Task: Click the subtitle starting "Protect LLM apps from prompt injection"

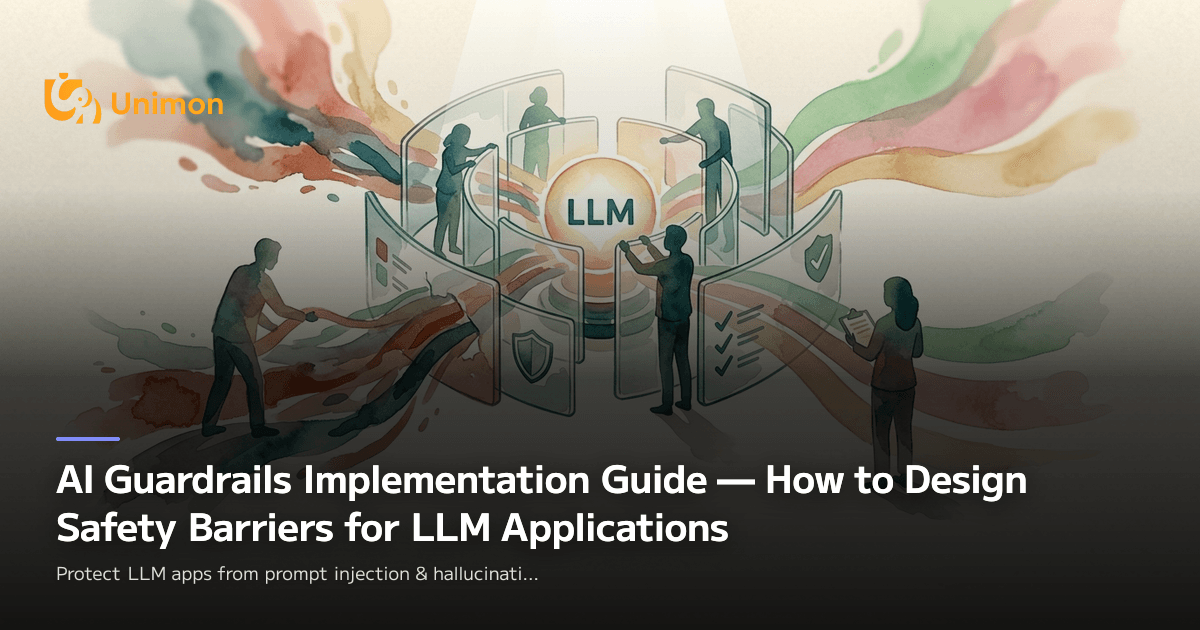Action: (299, 576)
